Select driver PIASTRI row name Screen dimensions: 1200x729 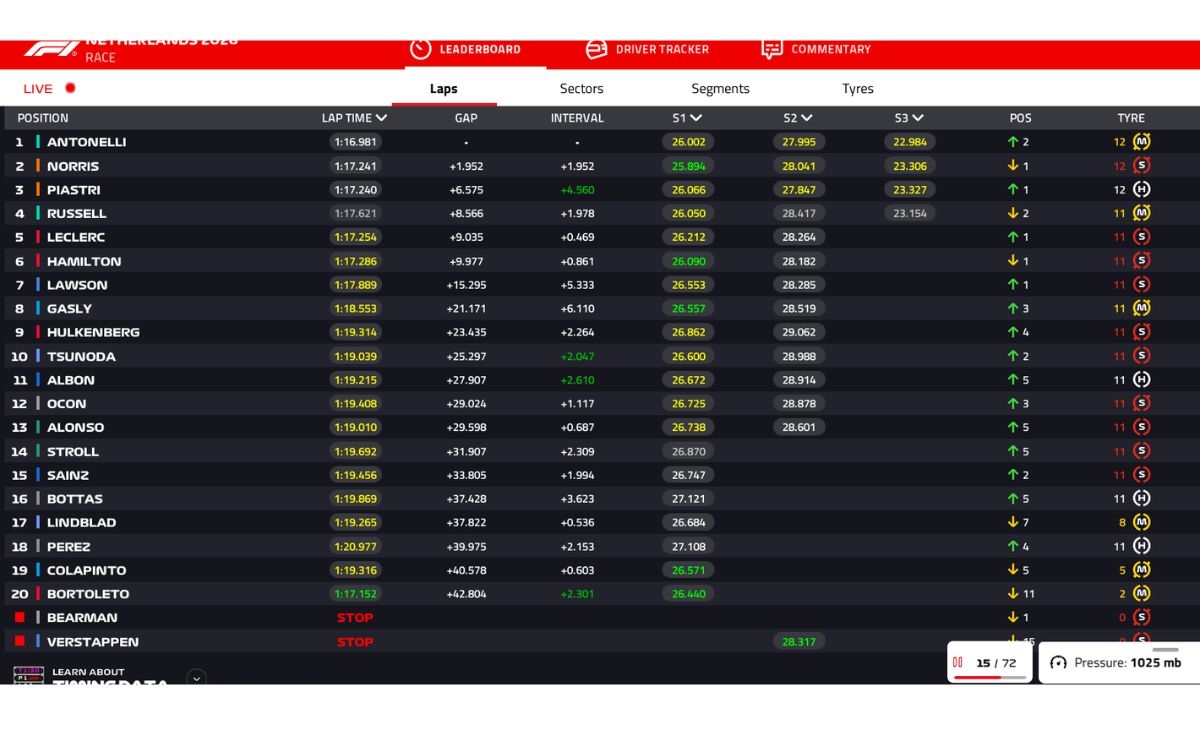click(74, 190)
